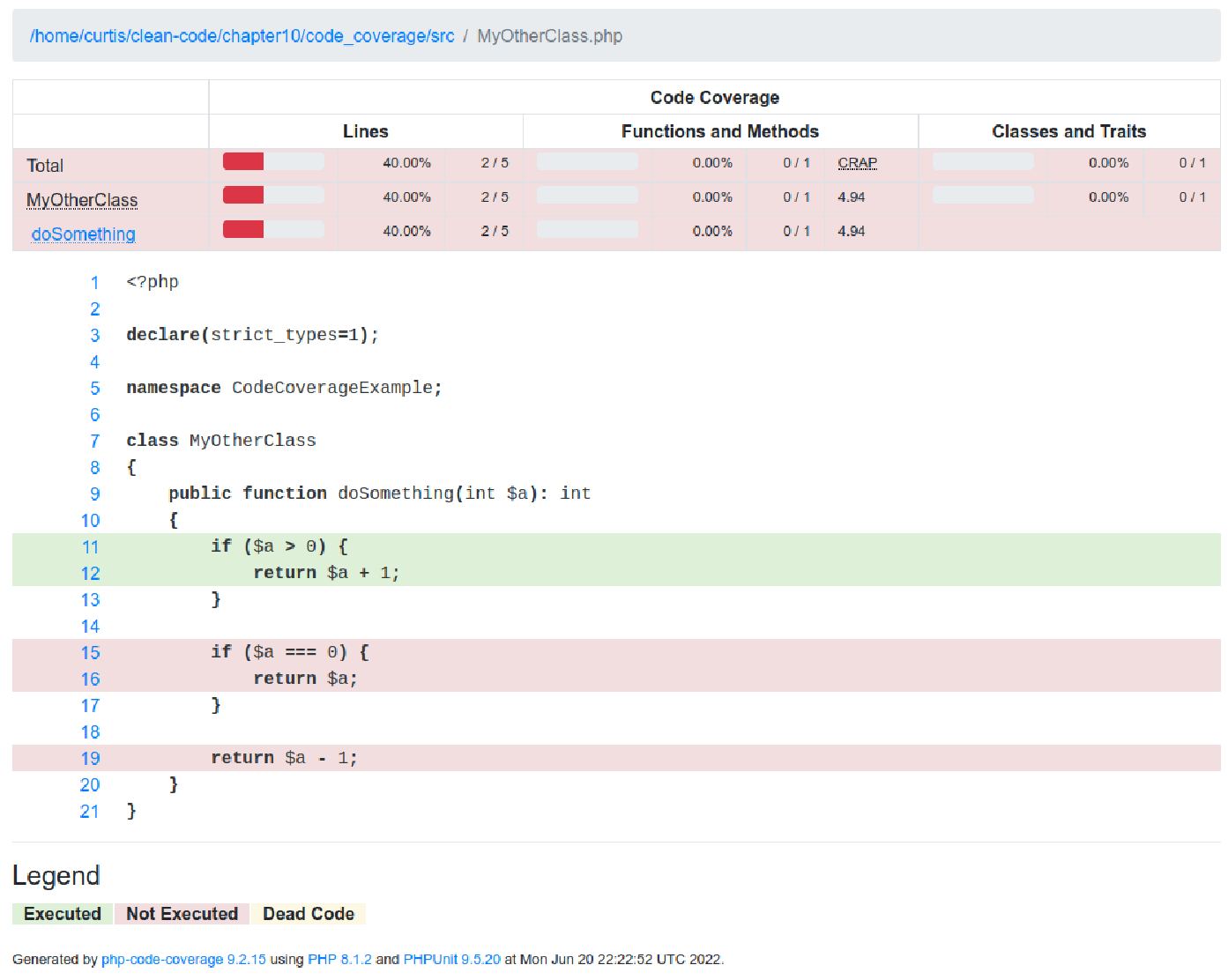The height and width of the screenshot is (980, 1228).
Task: Jump to executed line number 12
Action: click(90, 574)
